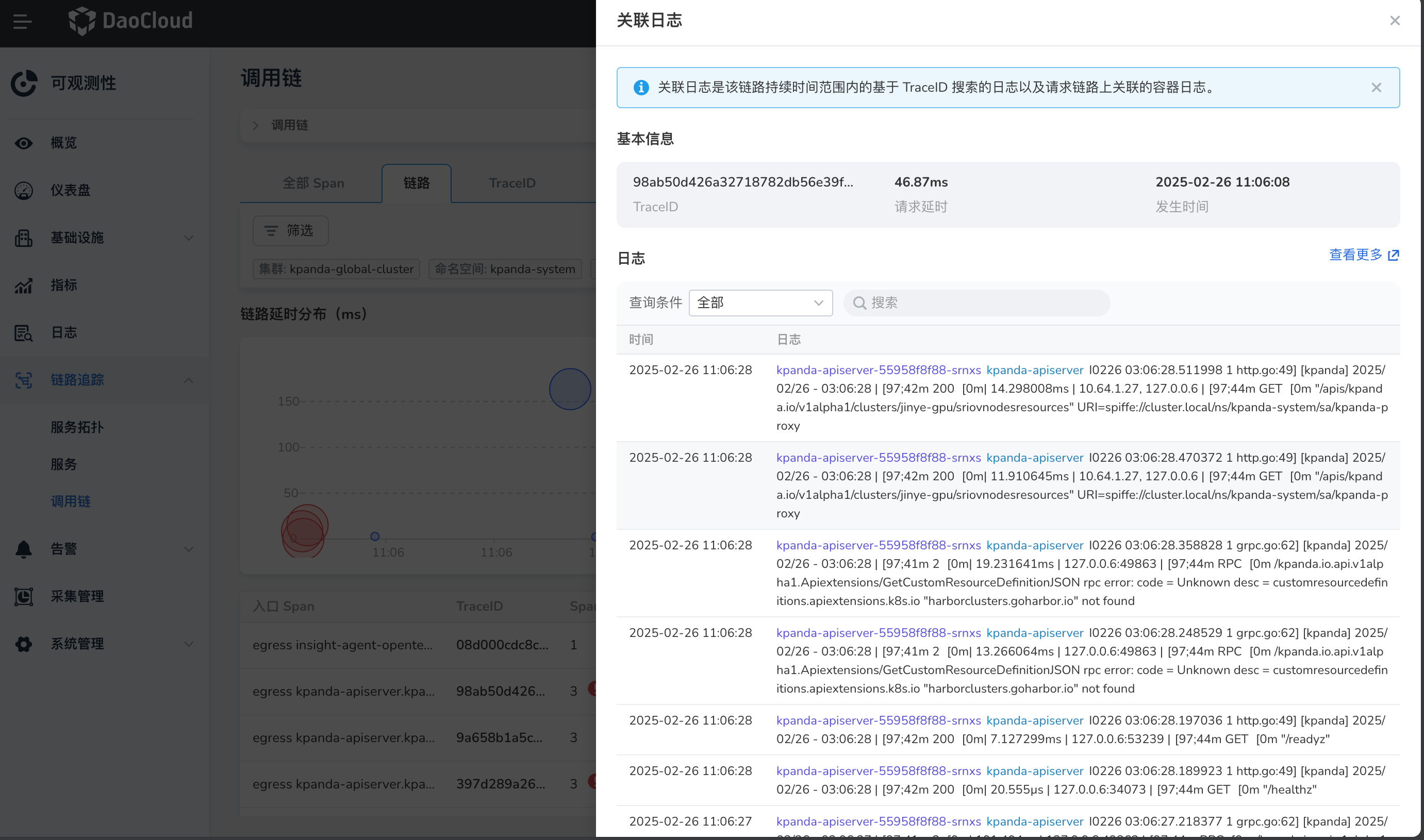
Task: Click the Alerts bell icon
Action: pos(23,549)
